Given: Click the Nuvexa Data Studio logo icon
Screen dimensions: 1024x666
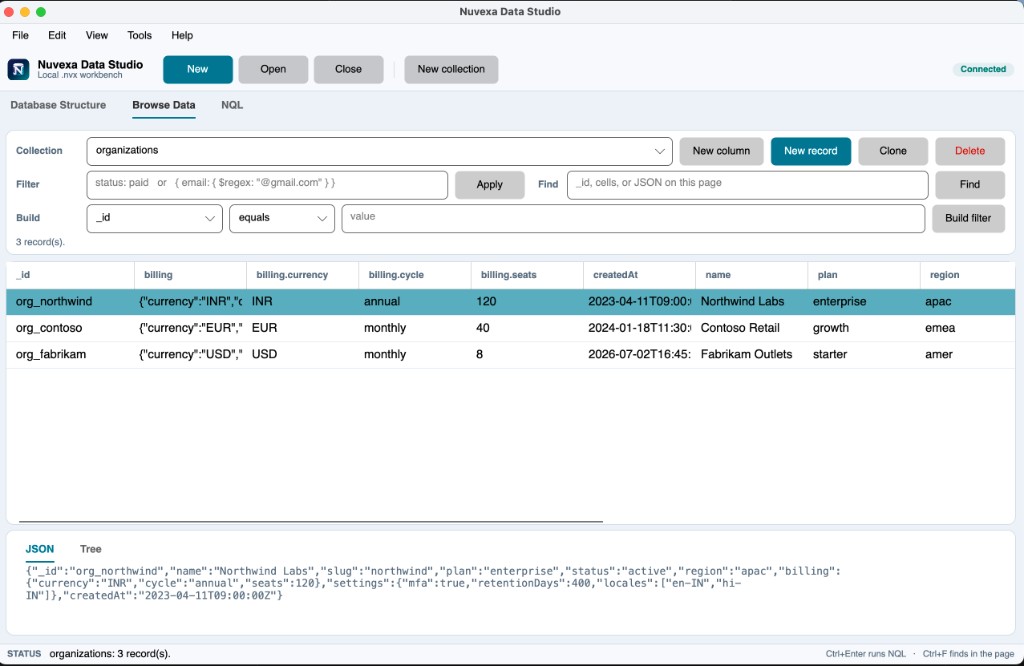Looking at the screenshot, I should tap(18, 69).
